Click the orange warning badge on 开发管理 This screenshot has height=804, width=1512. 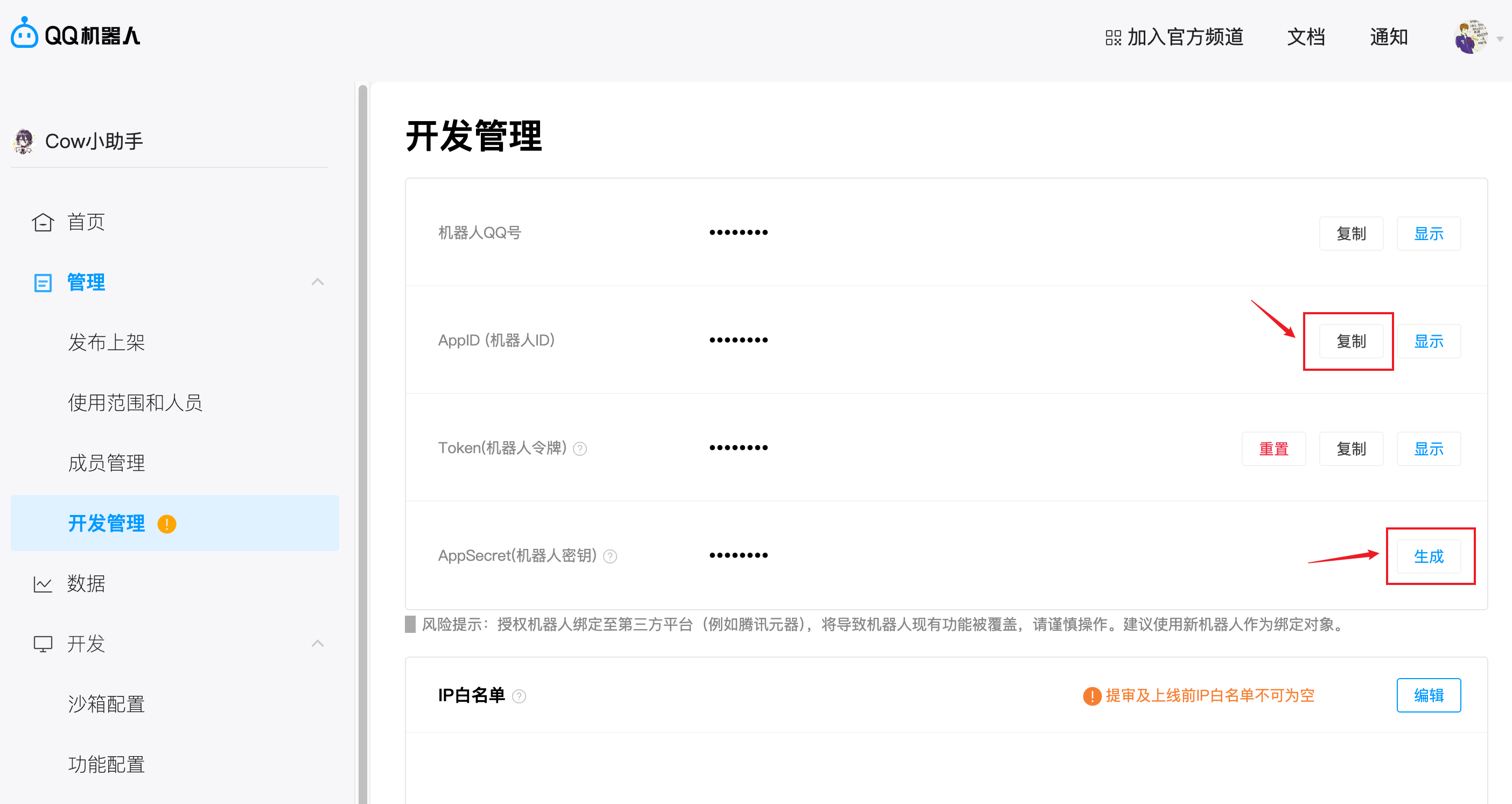pos(167,524)
